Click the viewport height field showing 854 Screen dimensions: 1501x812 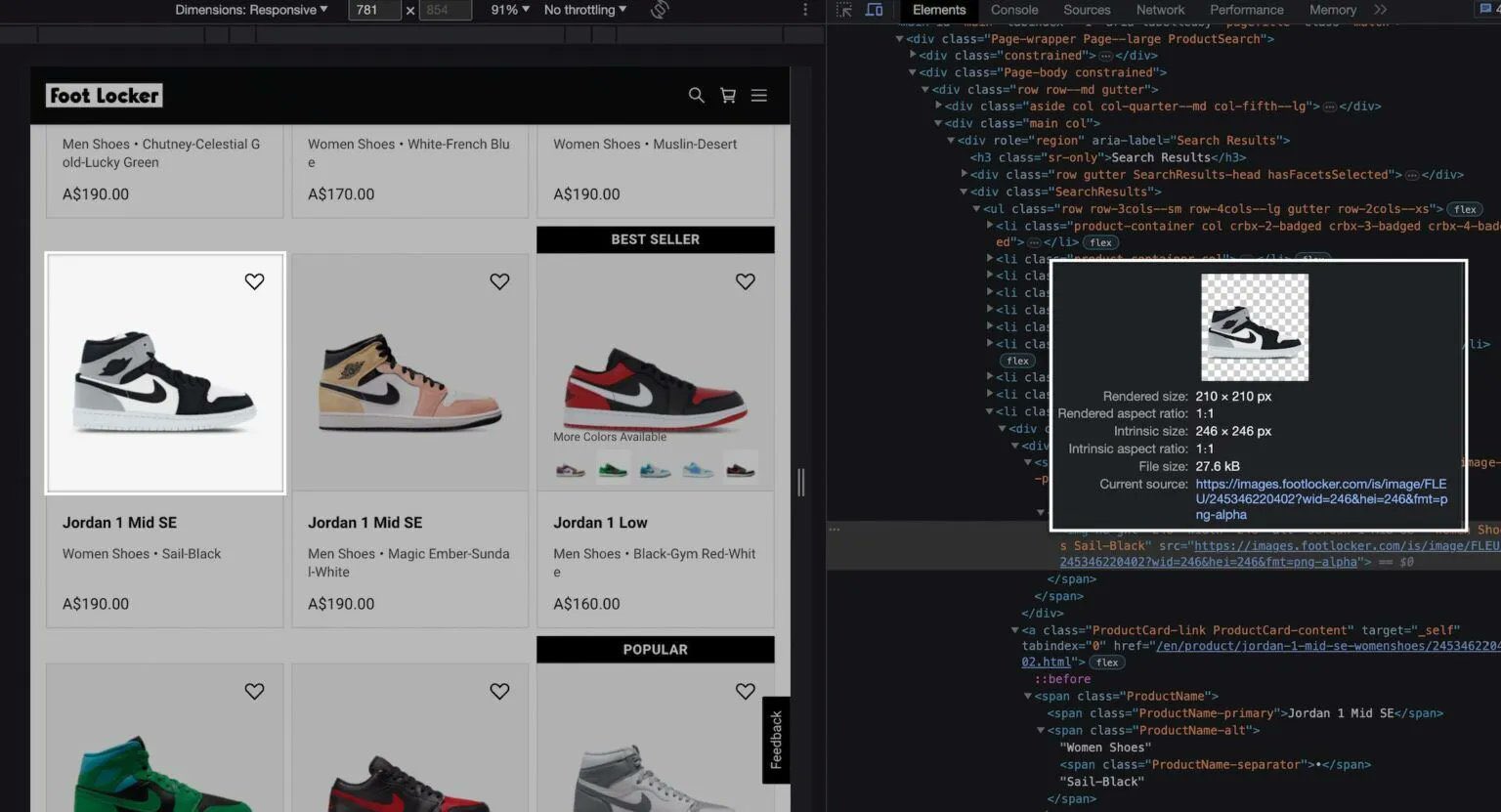(446, 10)
